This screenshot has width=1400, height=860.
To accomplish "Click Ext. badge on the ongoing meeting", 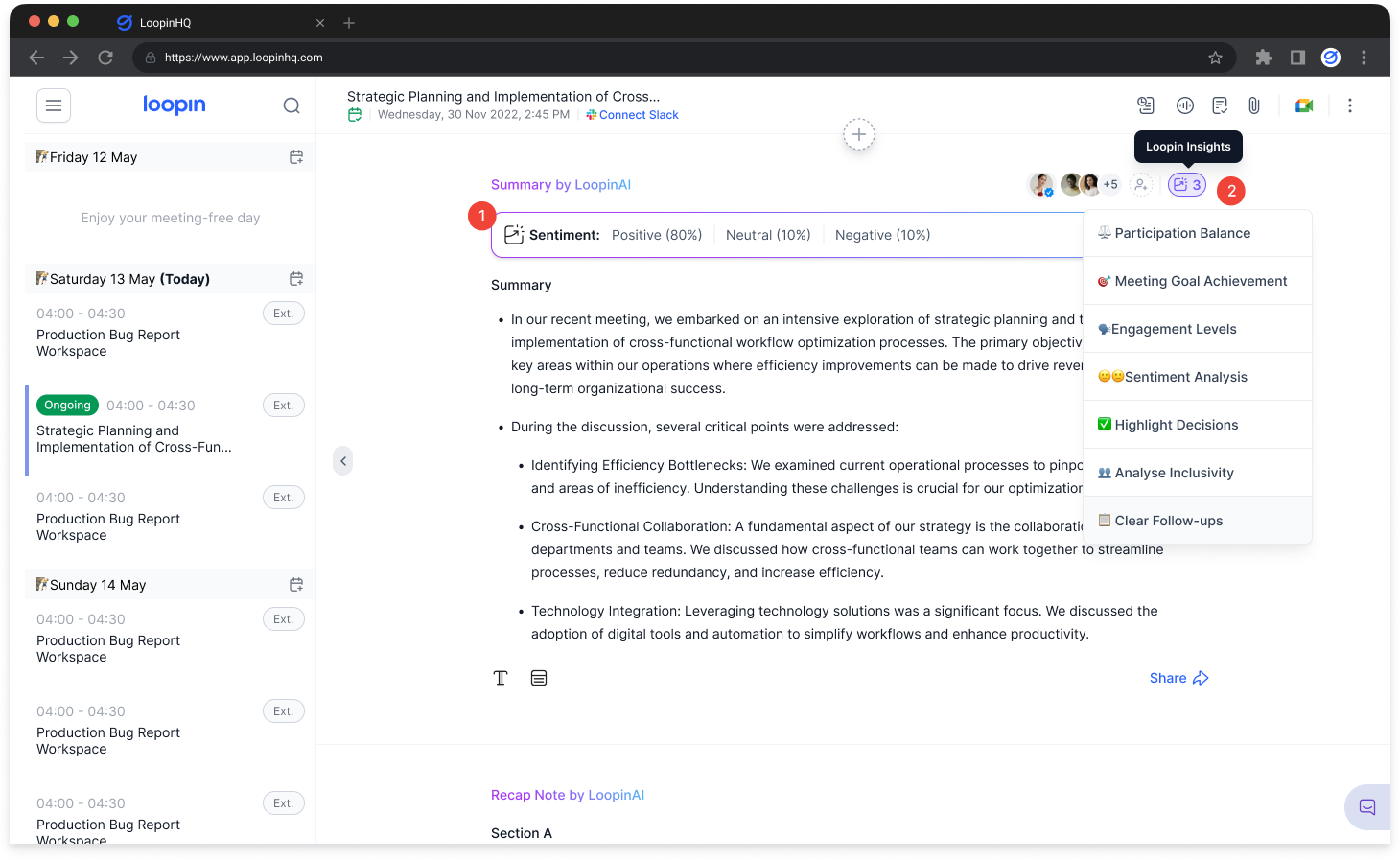I will pos(284,406).
